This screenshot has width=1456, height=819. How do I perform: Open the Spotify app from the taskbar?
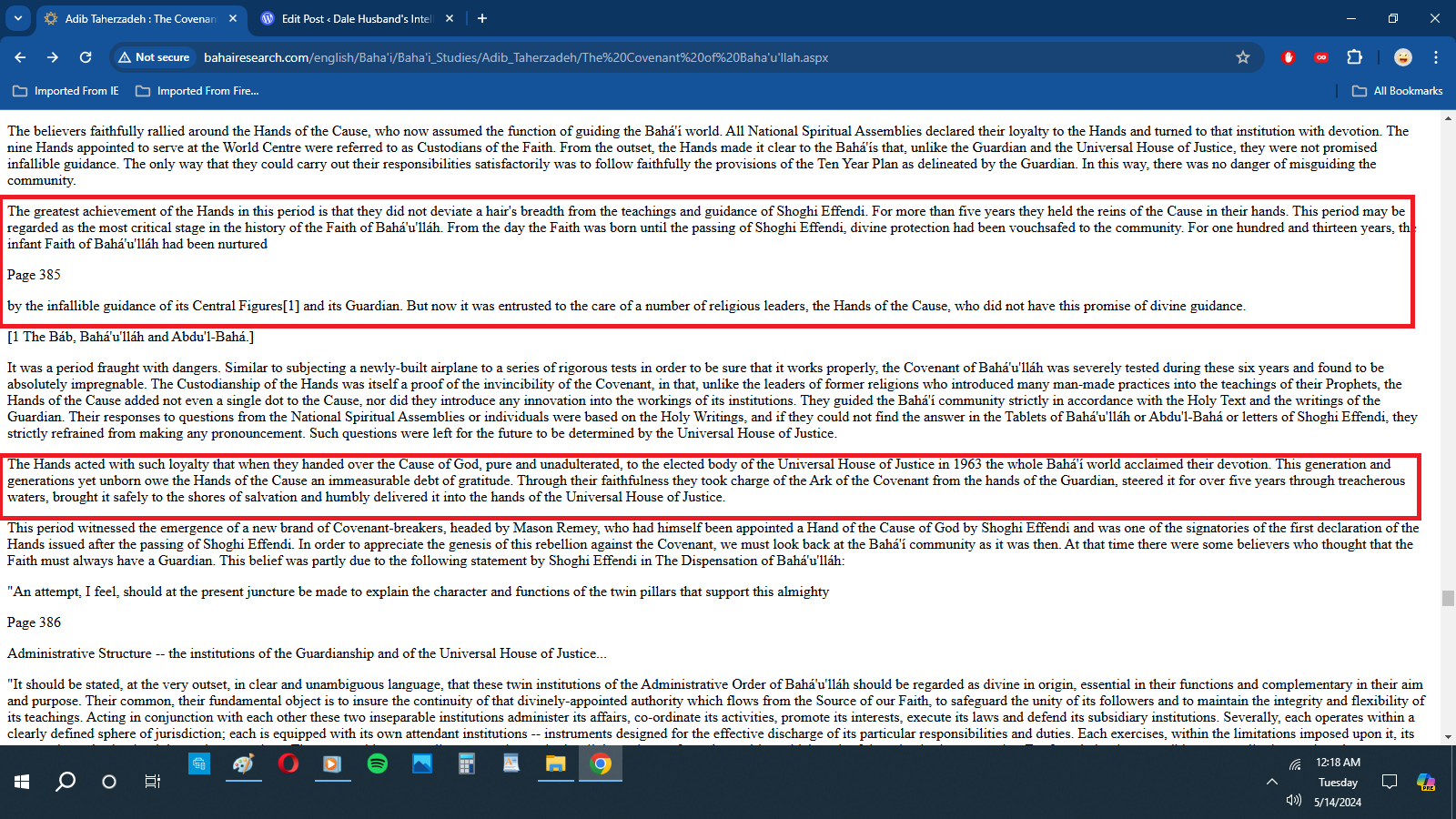coord(377,764)
